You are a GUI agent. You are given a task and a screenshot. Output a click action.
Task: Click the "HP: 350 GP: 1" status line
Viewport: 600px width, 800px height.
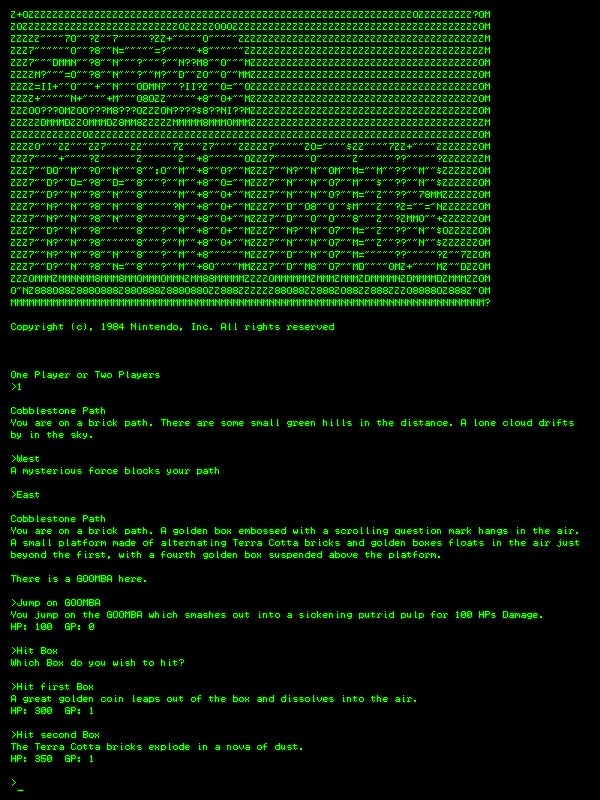pos(53,759)
